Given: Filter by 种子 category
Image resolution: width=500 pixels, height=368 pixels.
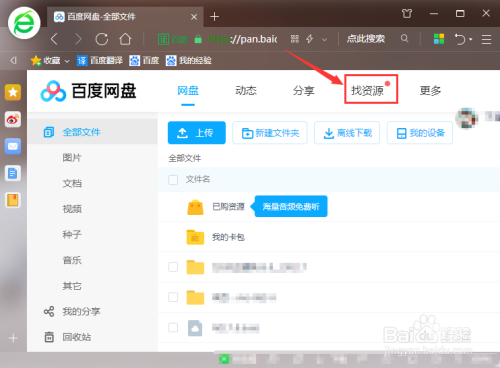Looking at the screenshot, I should (x=72, y=235).
